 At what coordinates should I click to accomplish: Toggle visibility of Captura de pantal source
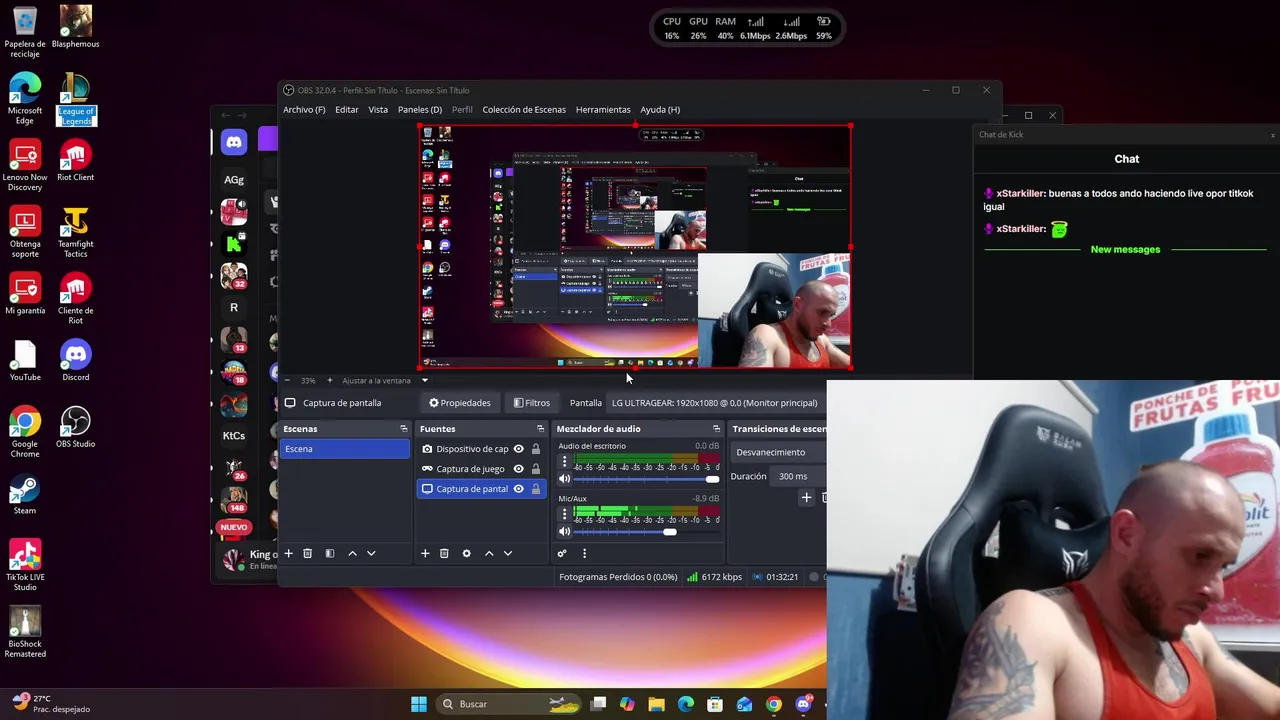pyautogui.click(x=518, y=489)
